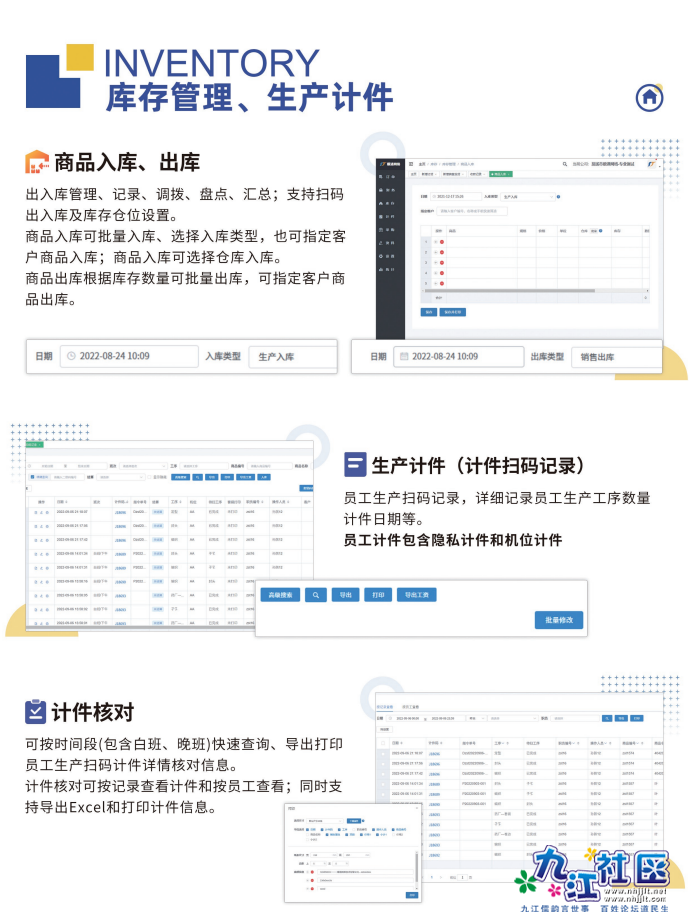This screenshot has width=689, height=914.
Task: Click the 批量修改 button
Action: (559, 620)
